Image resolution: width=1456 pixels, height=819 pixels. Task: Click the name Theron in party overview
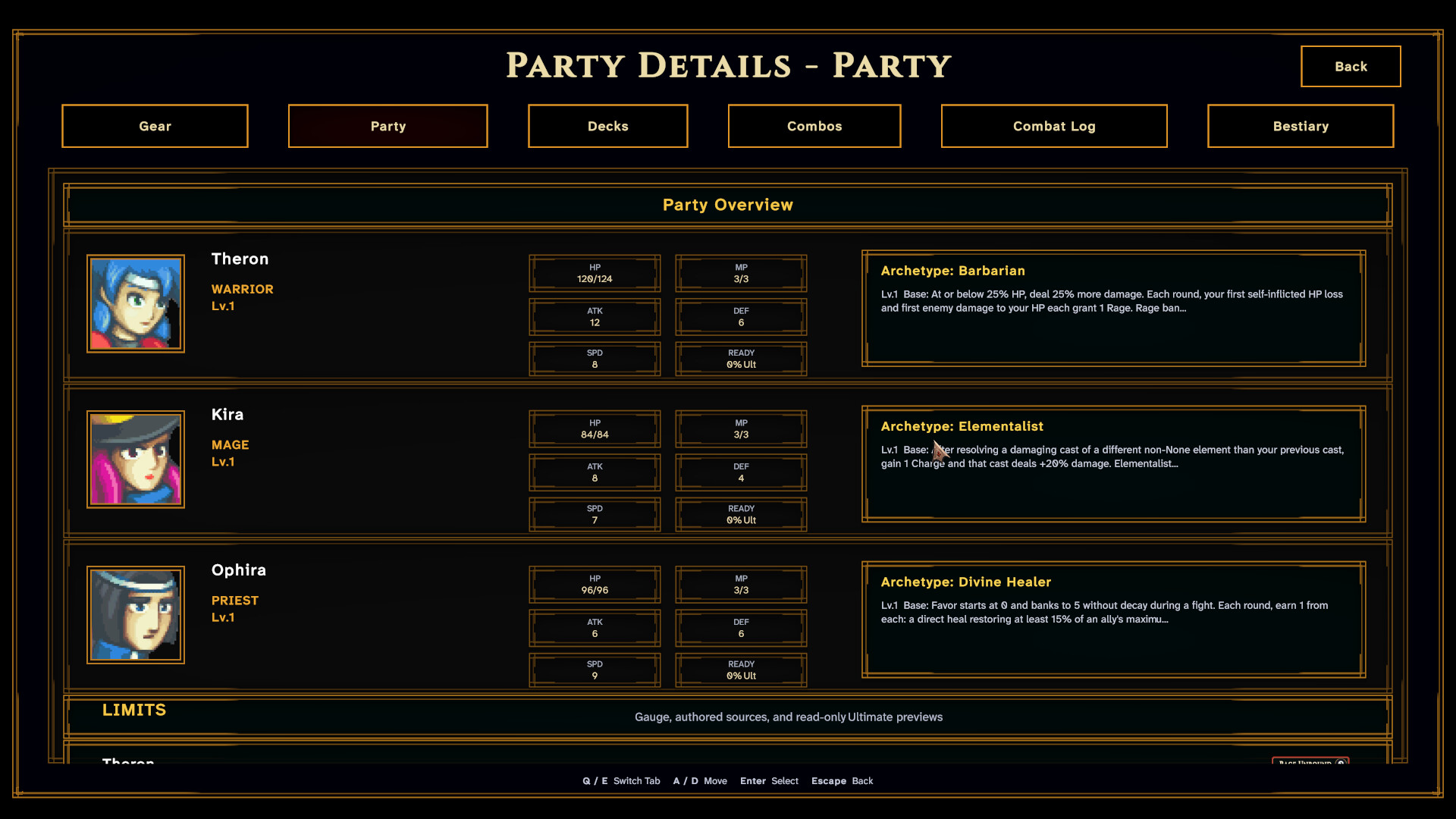click(240, 259)
